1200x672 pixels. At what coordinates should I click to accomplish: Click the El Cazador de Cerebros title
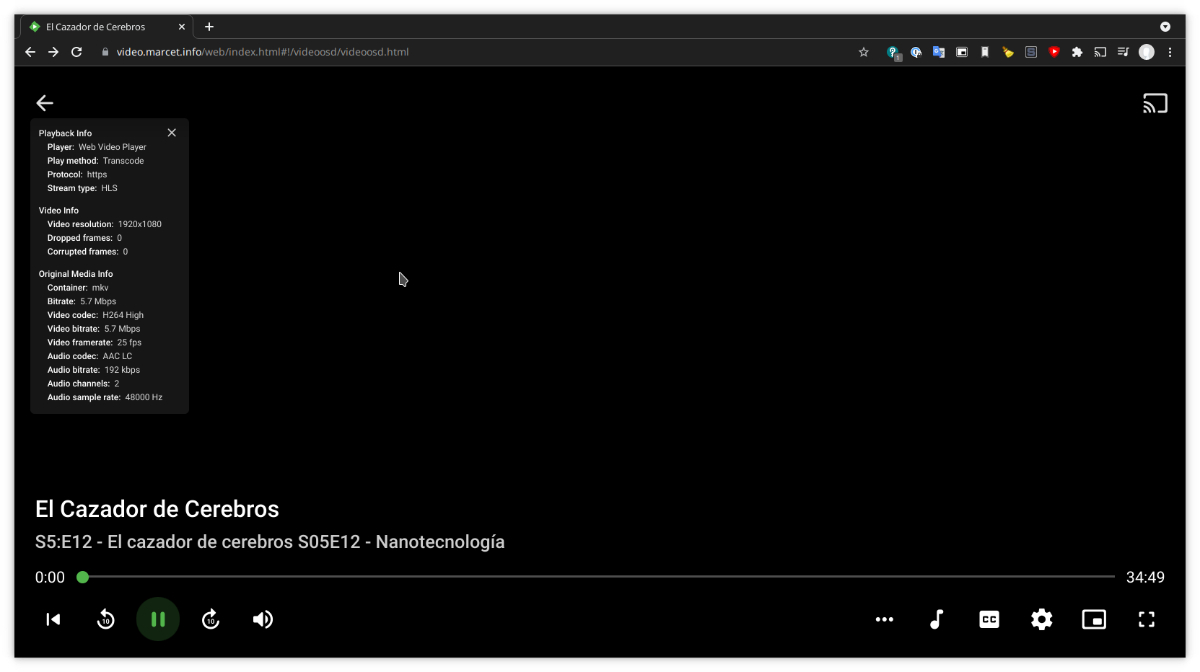click(x=157, y=509)
